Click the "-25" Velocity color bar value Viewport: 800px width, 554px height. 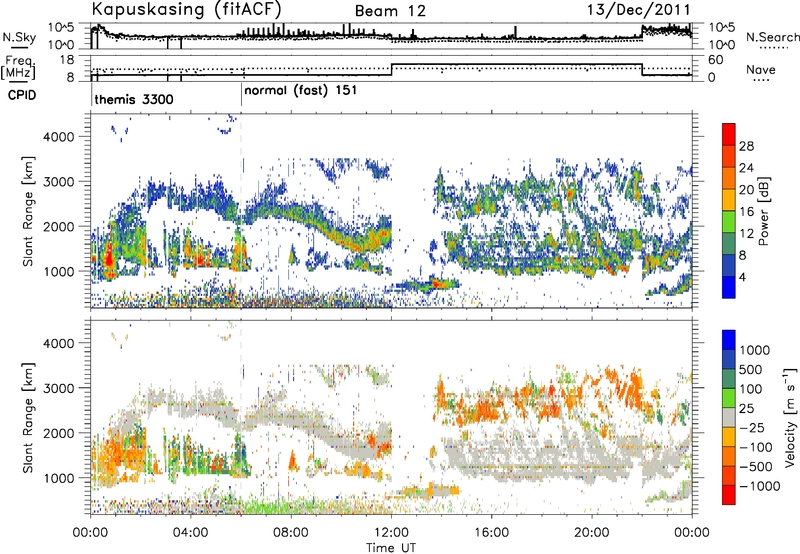[750, 427]
